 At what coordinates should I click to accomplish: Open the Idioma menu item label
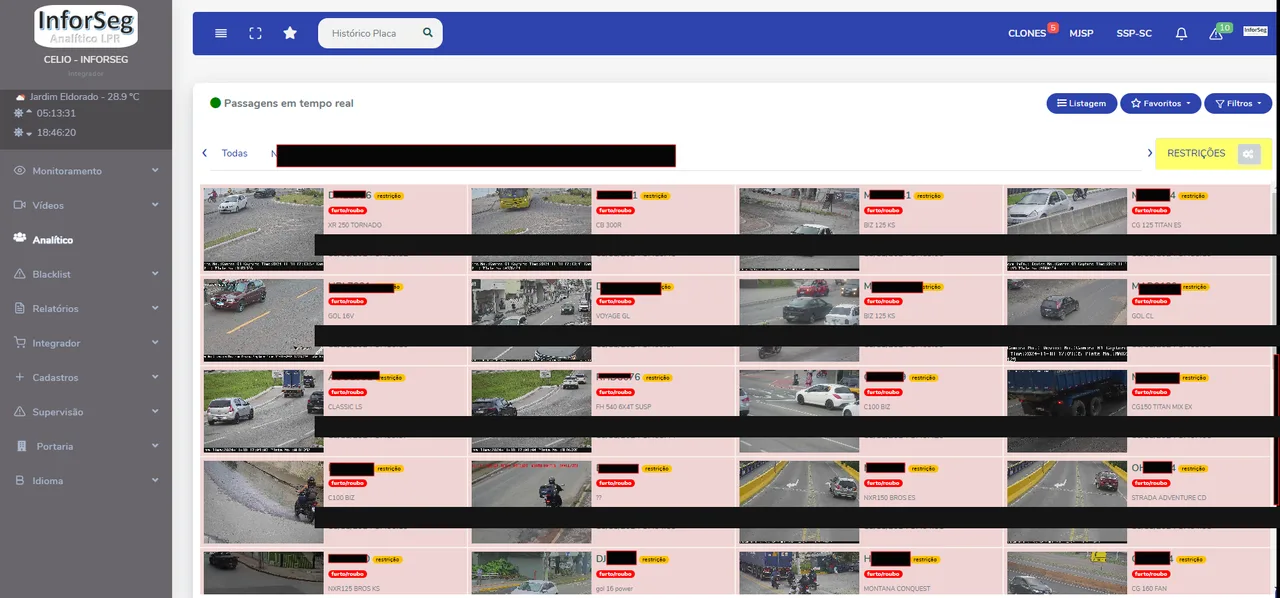click(48, 480)
